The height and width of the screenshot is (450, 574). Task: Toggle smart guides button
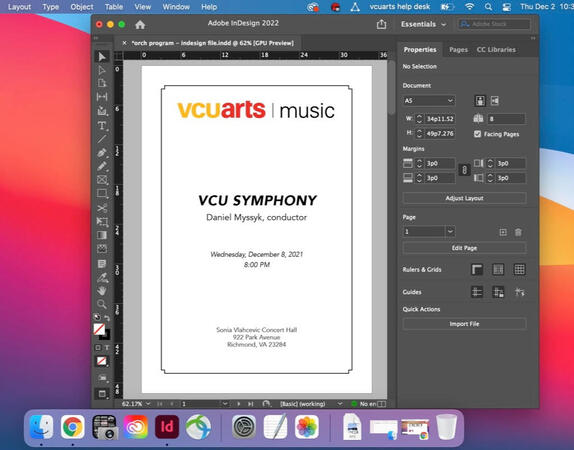[x=519, y=292]
